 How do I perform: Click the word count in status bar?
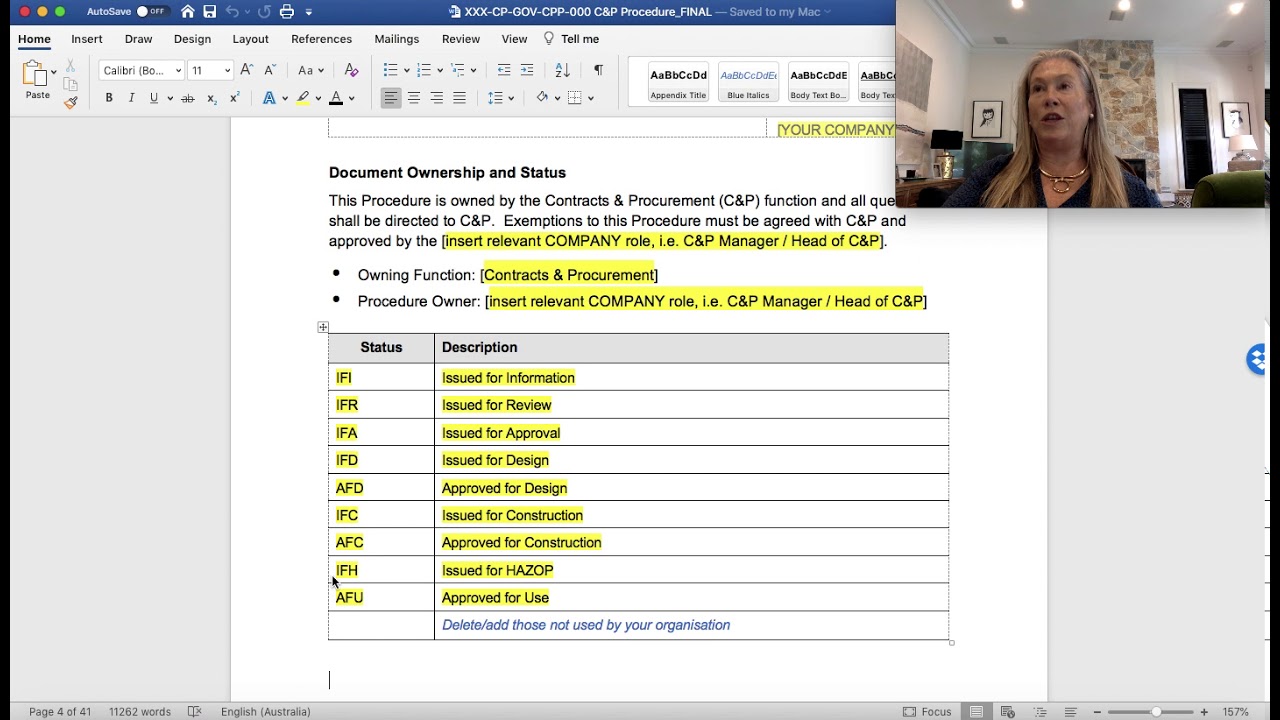tap(140, 712)
